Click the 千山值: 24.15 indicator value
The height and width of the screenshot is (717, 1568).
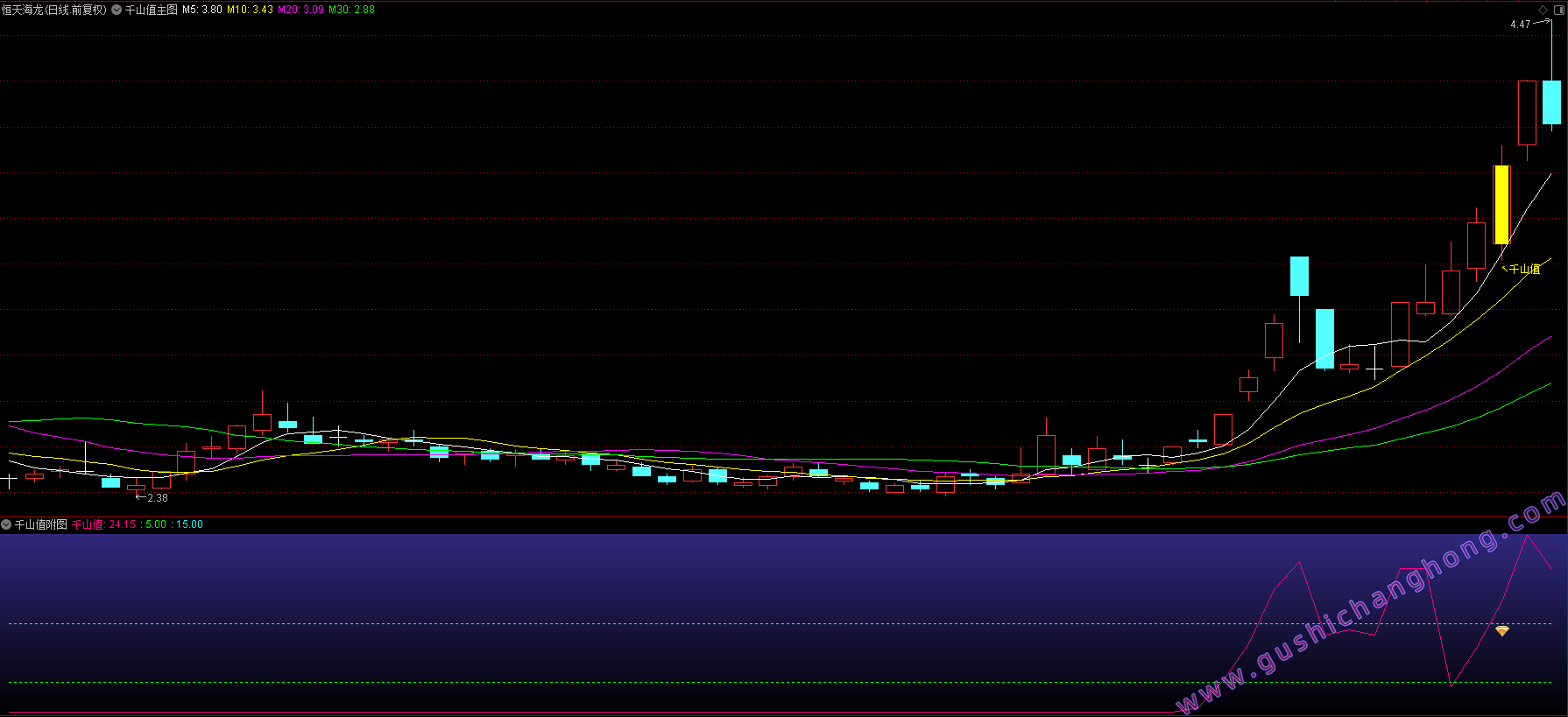coord(103,524)
